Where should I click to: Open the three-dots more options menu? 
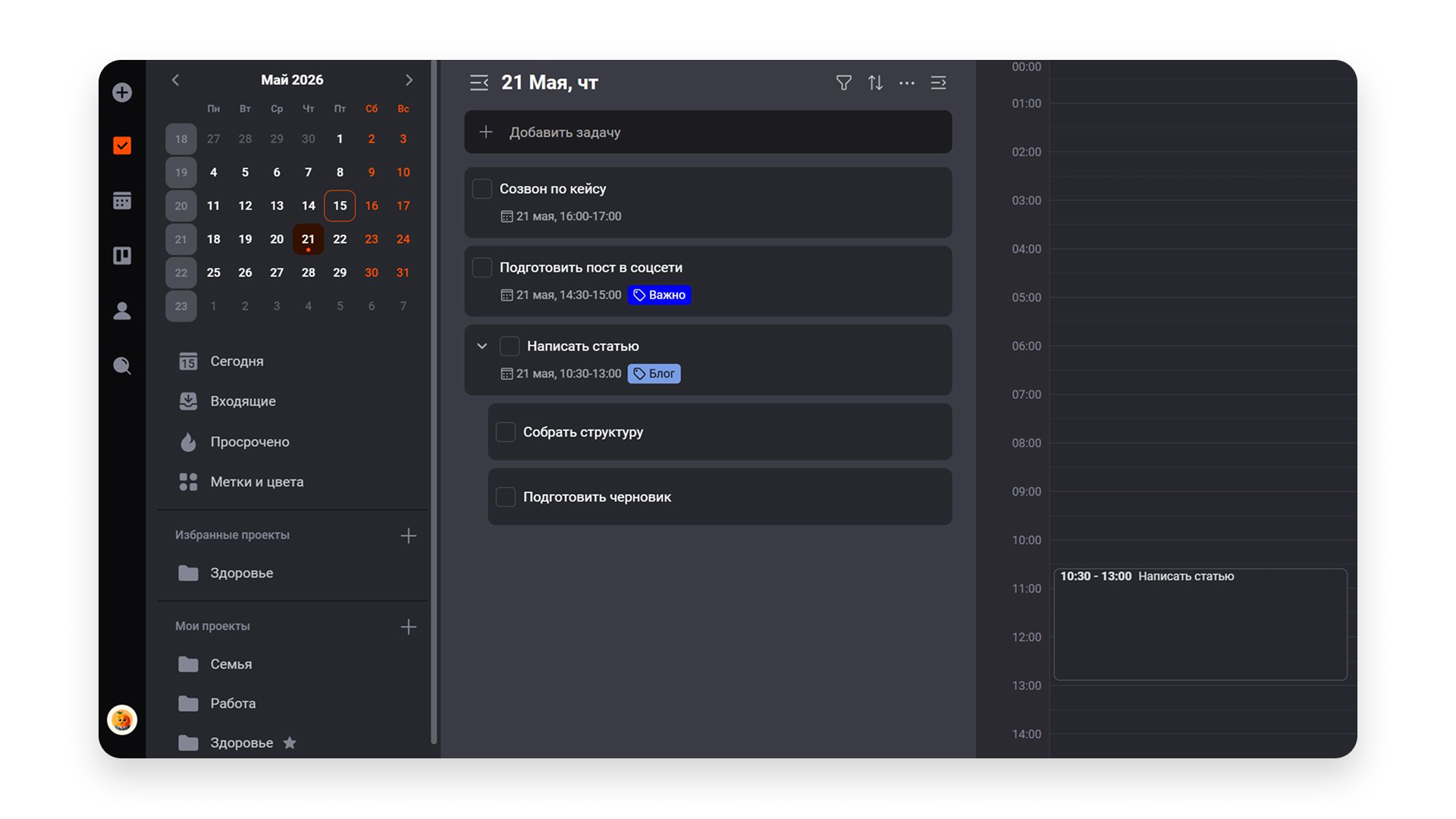pos(907,83)
